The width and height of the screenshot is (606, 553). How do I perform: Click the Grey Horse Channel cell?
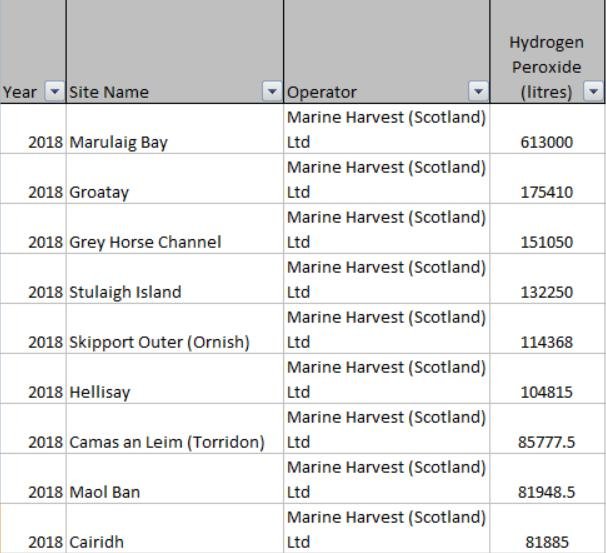145,242
